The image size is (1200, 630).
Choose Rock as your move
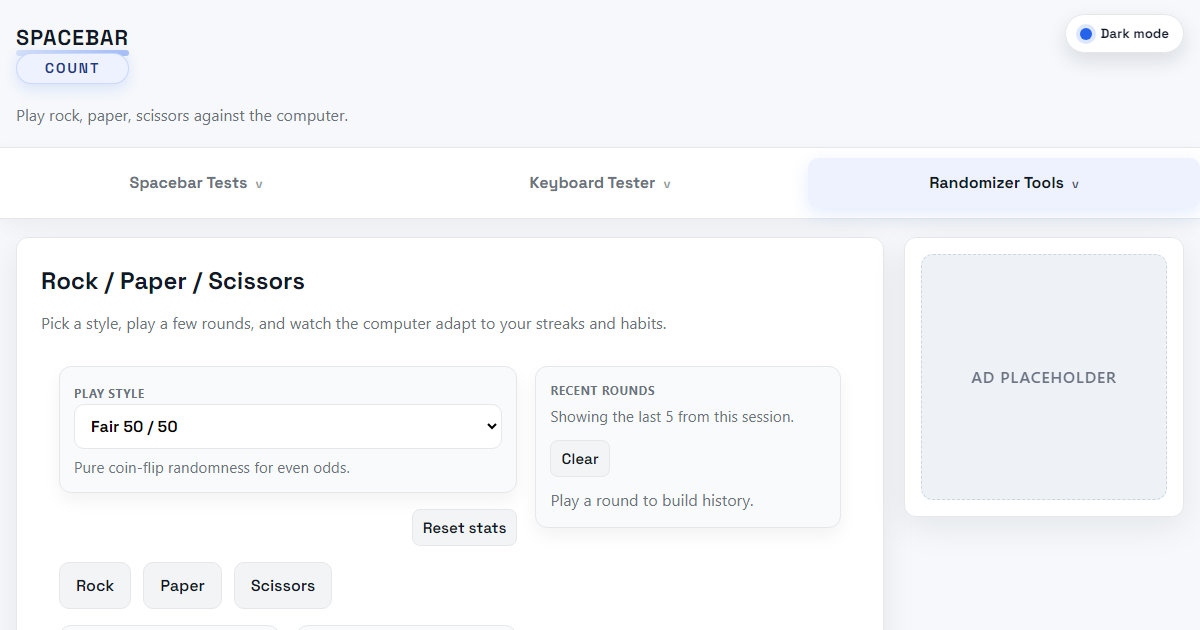coord(95,586)
